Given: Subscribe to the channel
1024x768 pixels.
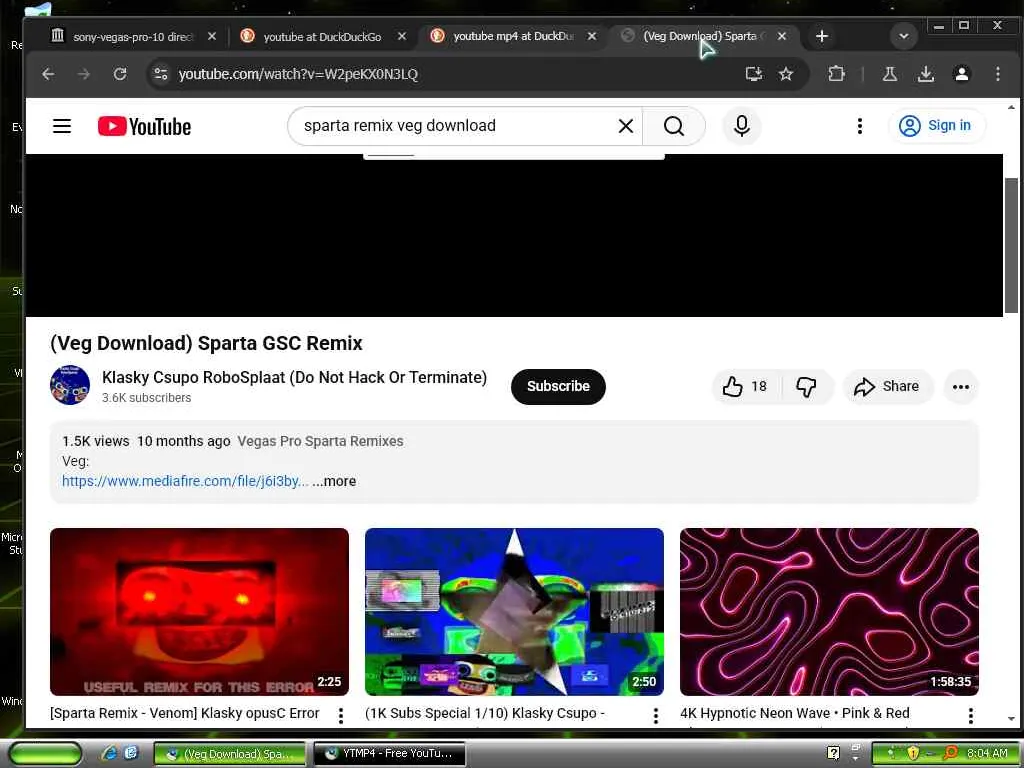Looking at the screenshot, I should coord(558,387).
